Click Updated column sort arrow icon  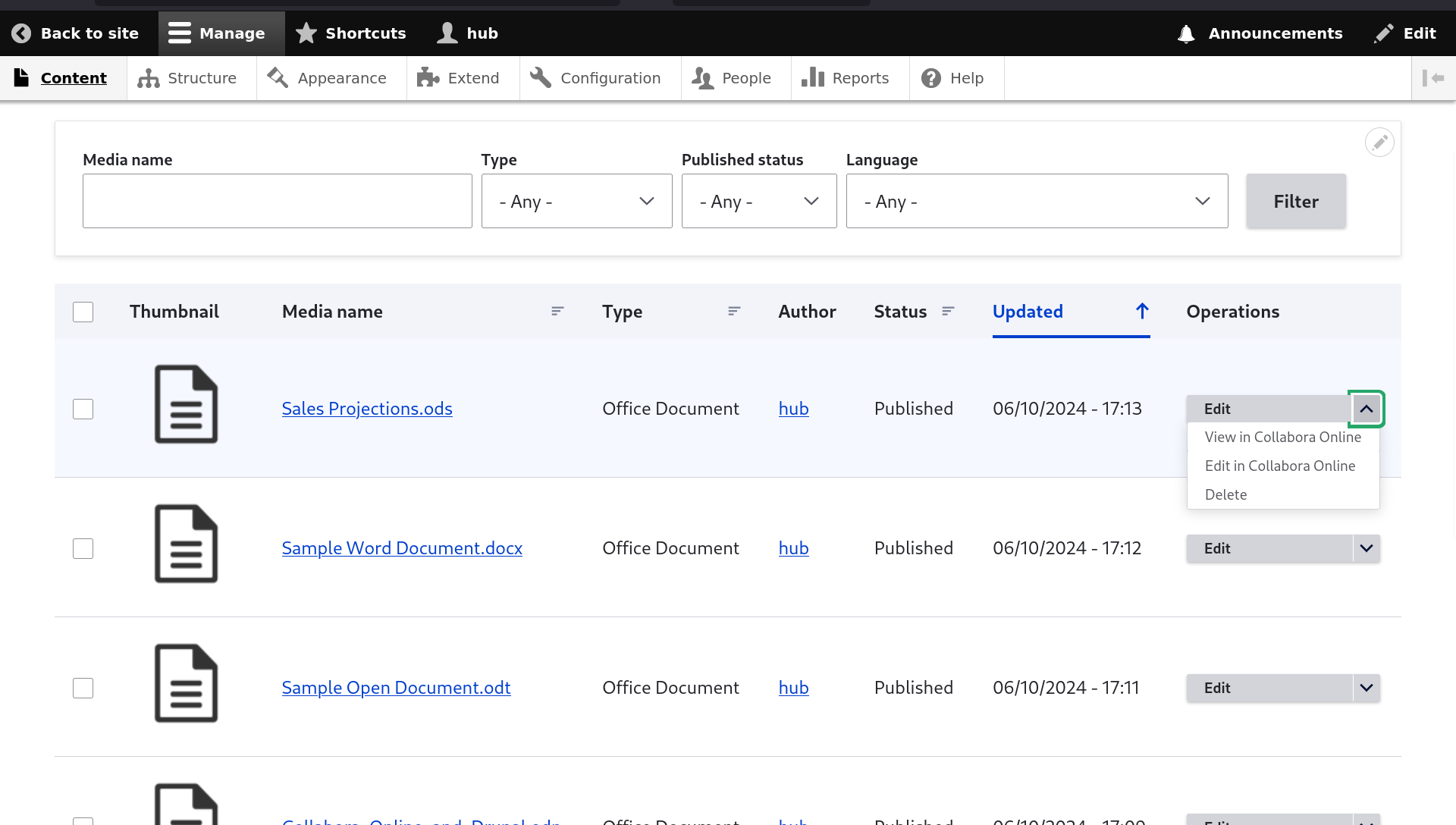pos(1142,312)
